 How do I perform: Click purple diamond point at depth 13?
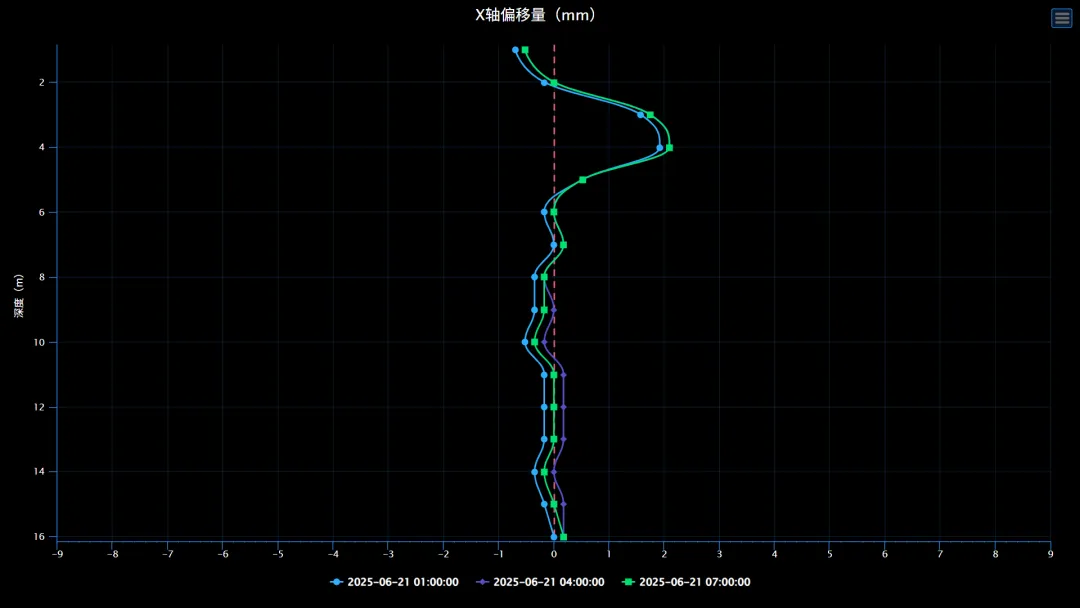pyautogui.click(x=564, y=439)
